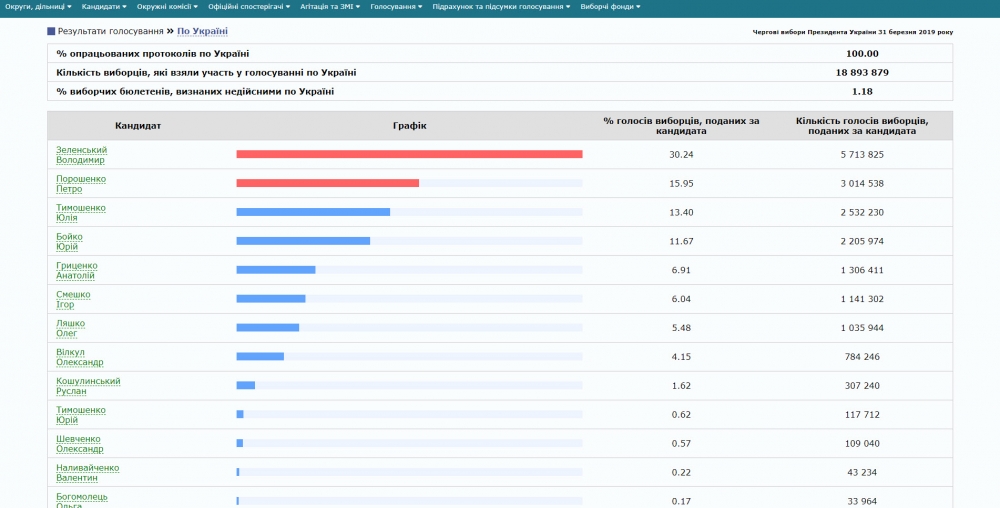Select the 2 205 974 votes cell
This screenshot has width=1000, height=508.
click(x=862, y=242)
